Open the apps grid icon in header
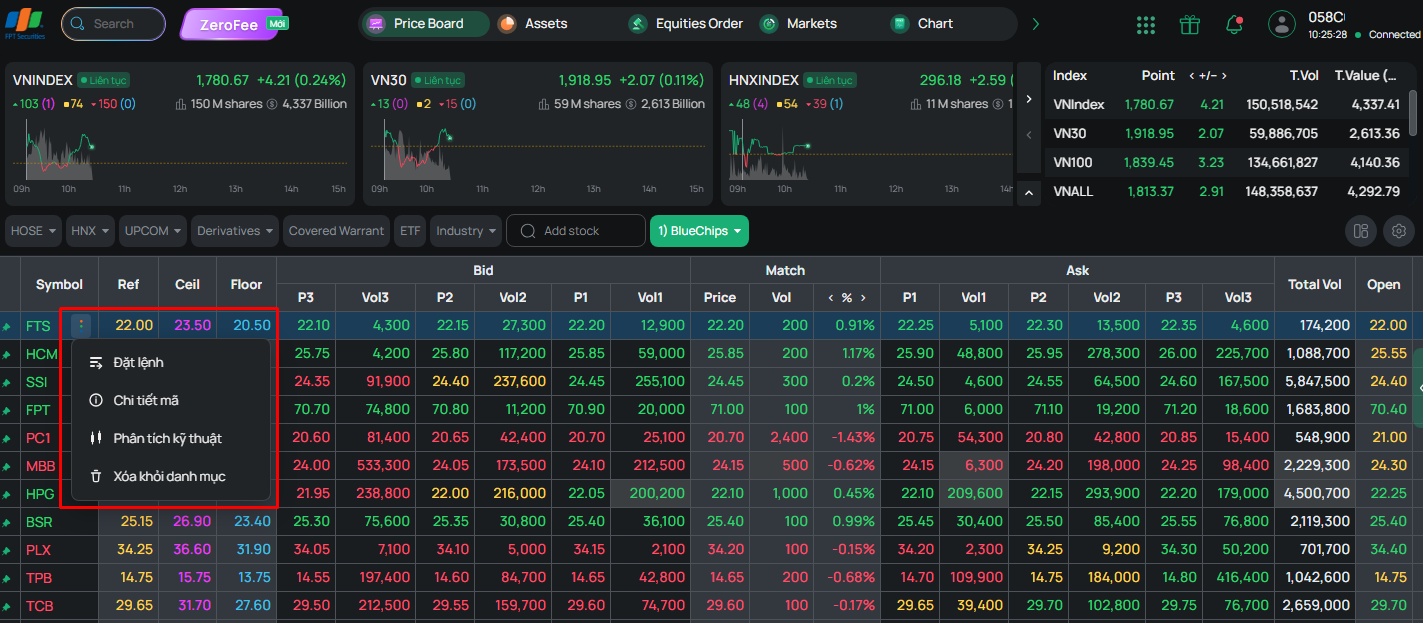Viewport: 1423px width, 623px height. [x=1146, y=25]
